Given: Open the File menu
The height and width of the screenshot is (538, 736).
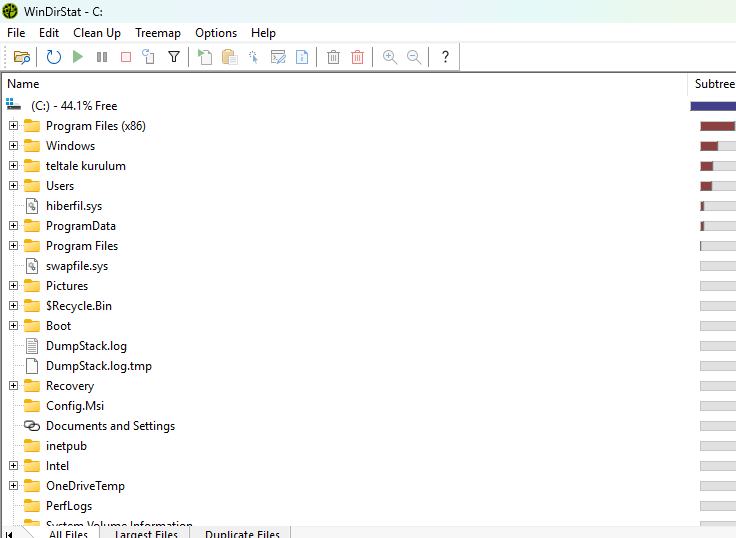Looking at the screenshot, I should tap(16, 33).
